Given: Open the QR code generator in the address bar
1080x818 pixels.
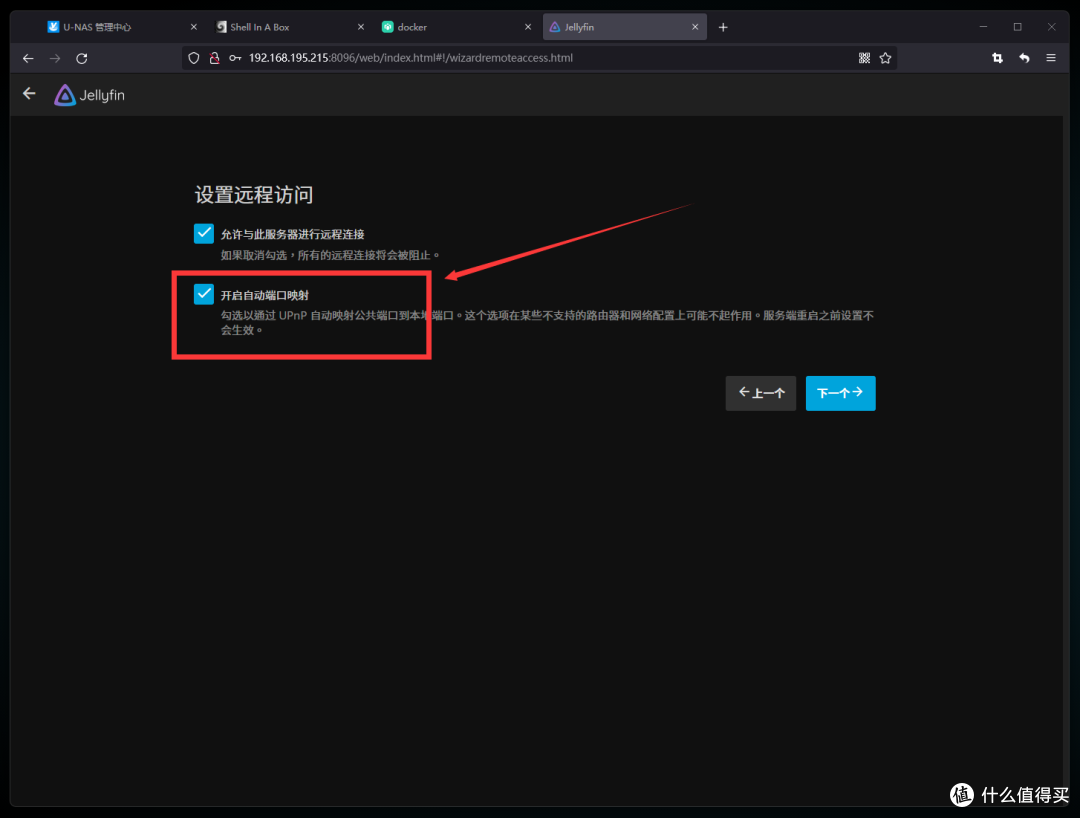Looking at the screenshot, I should [x=864, y=58].
